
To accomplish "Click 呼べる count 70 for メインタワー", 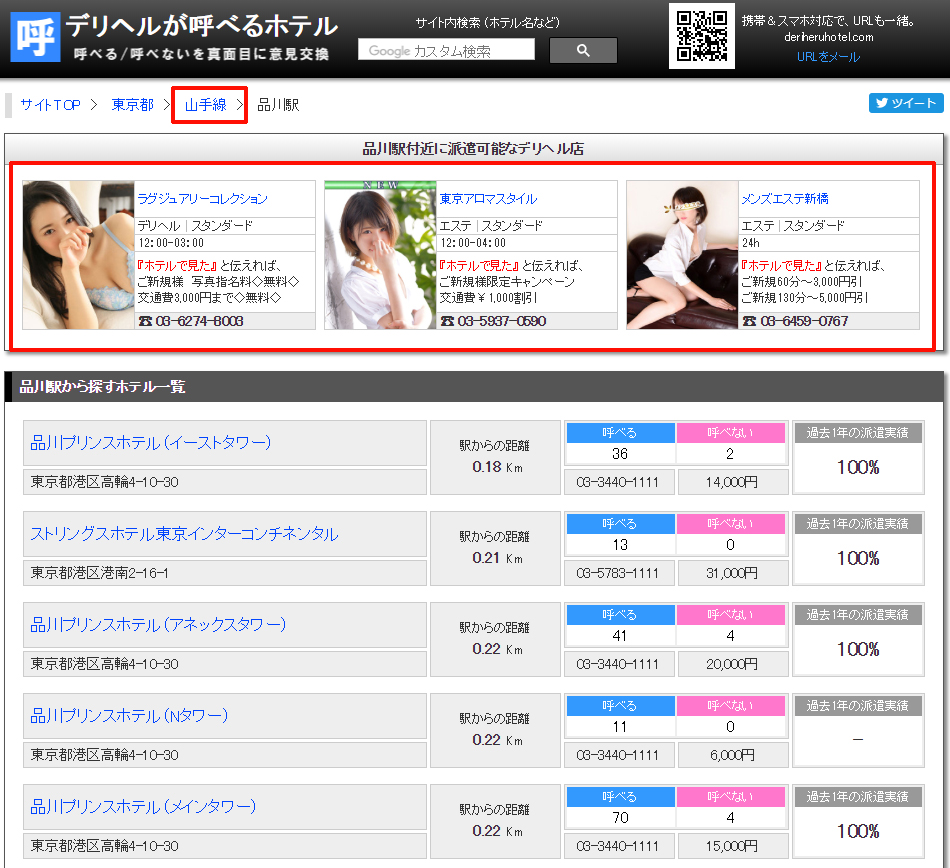I will tap(620, 818).
